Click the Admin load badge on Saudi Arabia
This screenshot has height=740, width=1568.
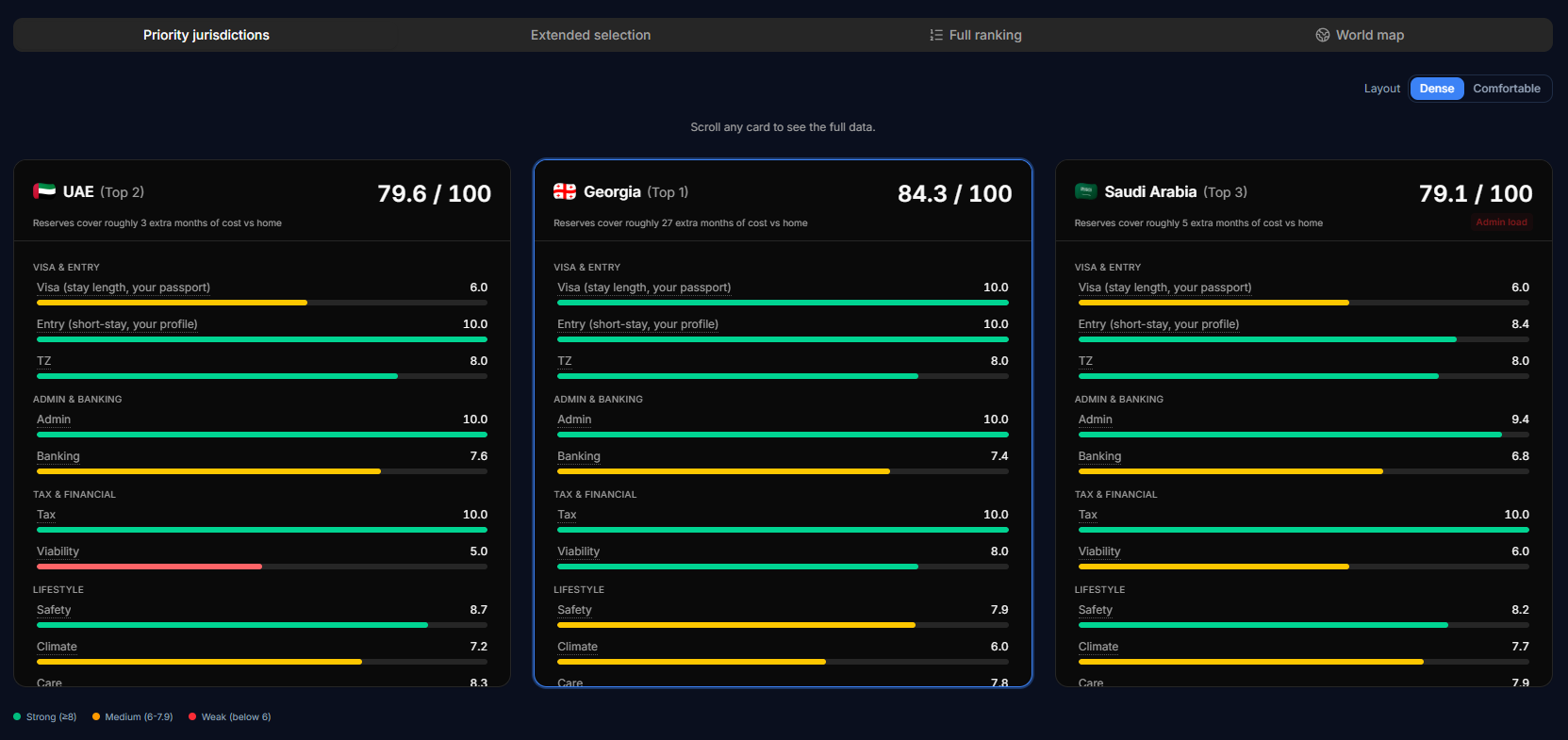1502,222
